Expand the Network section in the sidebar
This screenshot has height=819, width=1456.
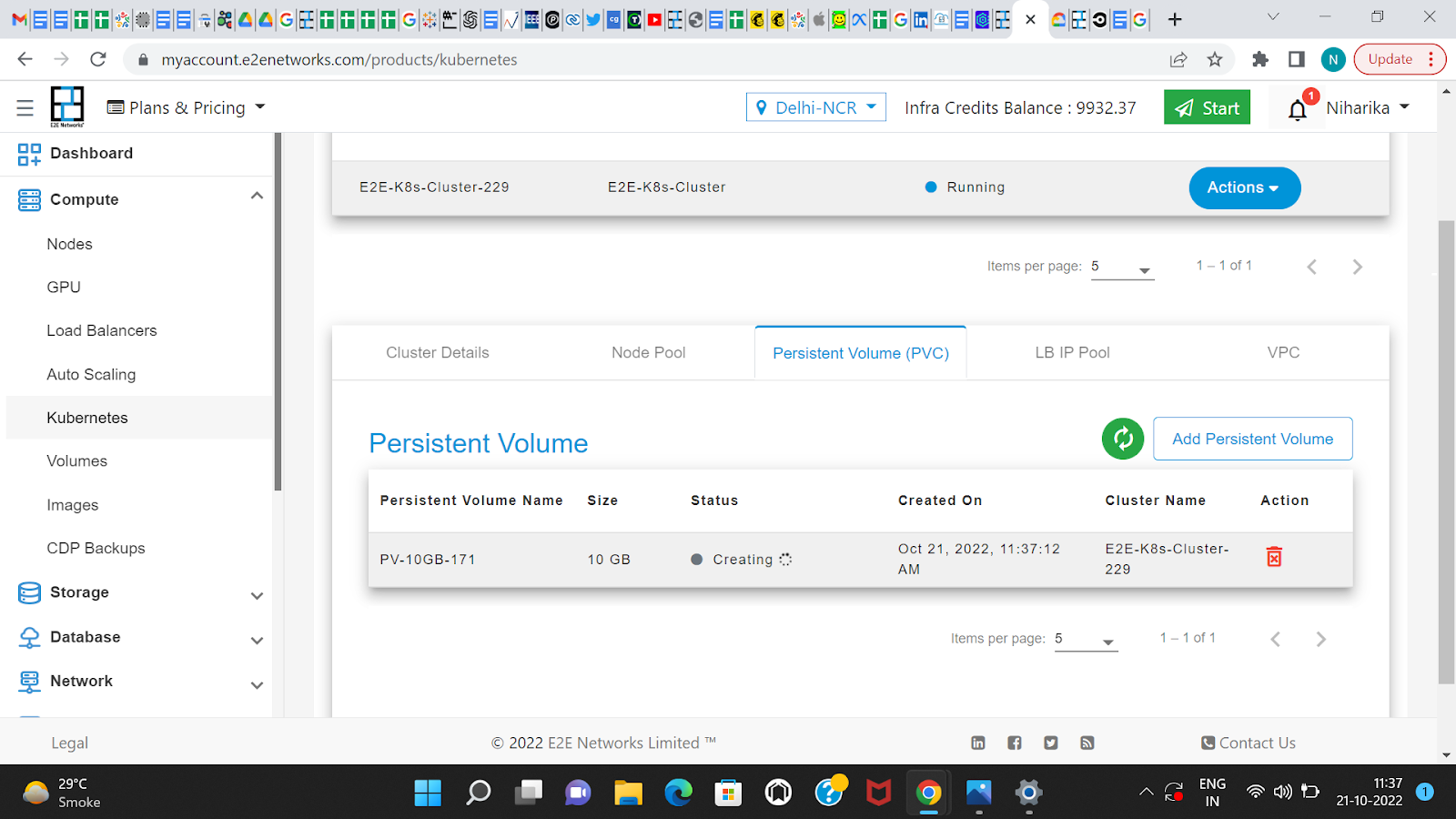(x=257, y=684)
